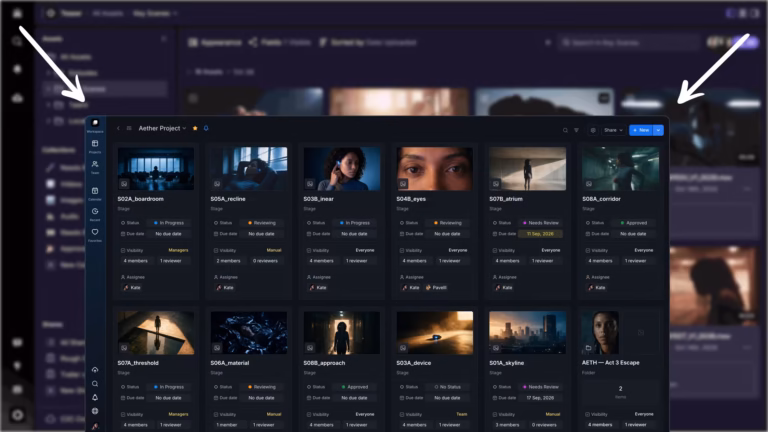This screenshot has height=432, width=768.
Task: Select Kate assignee chip on S03B_inear
Action: [x=318, y=288]
